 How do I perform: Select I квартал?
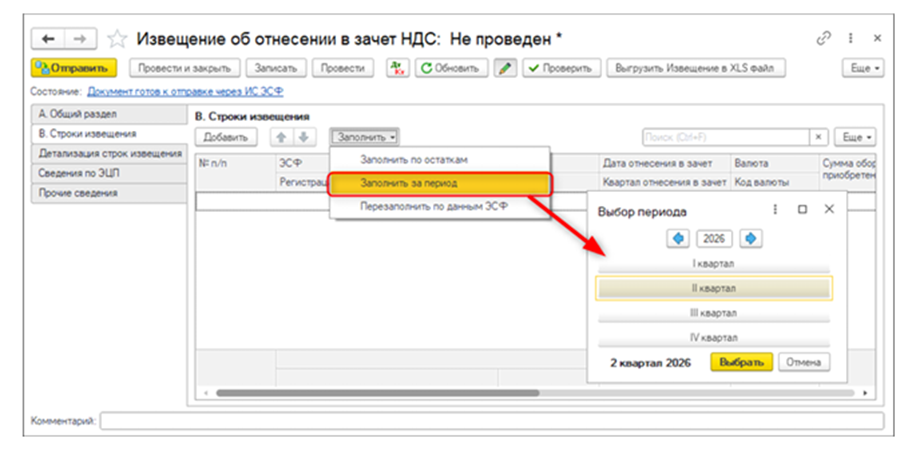(713, 264)
